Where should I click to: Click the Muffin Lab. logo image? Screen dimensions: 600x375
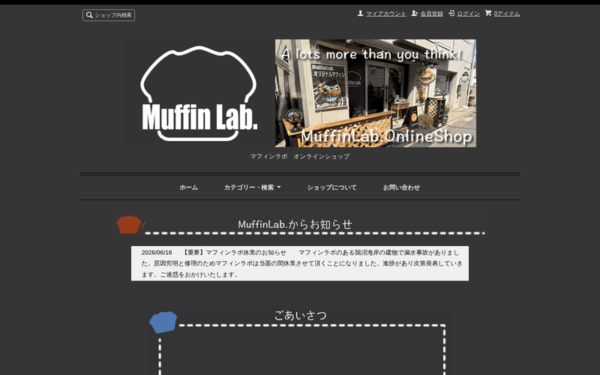pos(199,93)
